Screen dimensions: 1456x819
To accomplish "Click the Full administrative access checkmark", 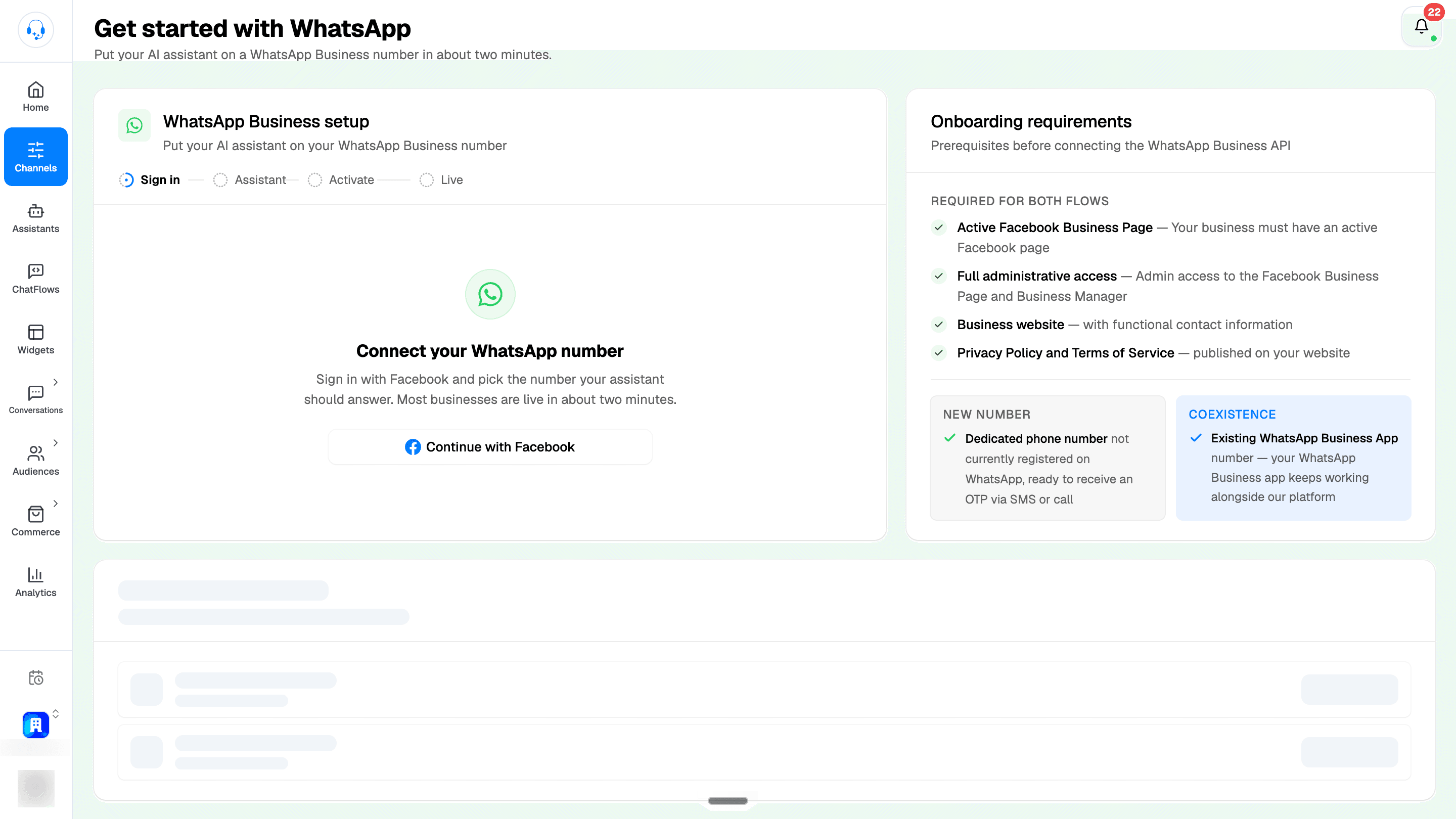I will tap(939, 276).
